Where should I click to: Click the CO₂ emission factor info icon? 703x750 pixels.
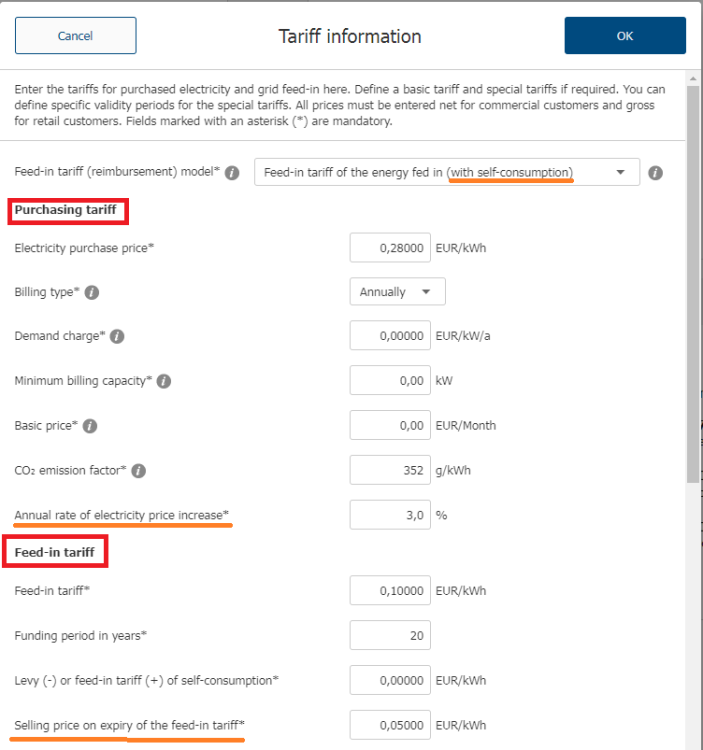[x=138, y=470]
